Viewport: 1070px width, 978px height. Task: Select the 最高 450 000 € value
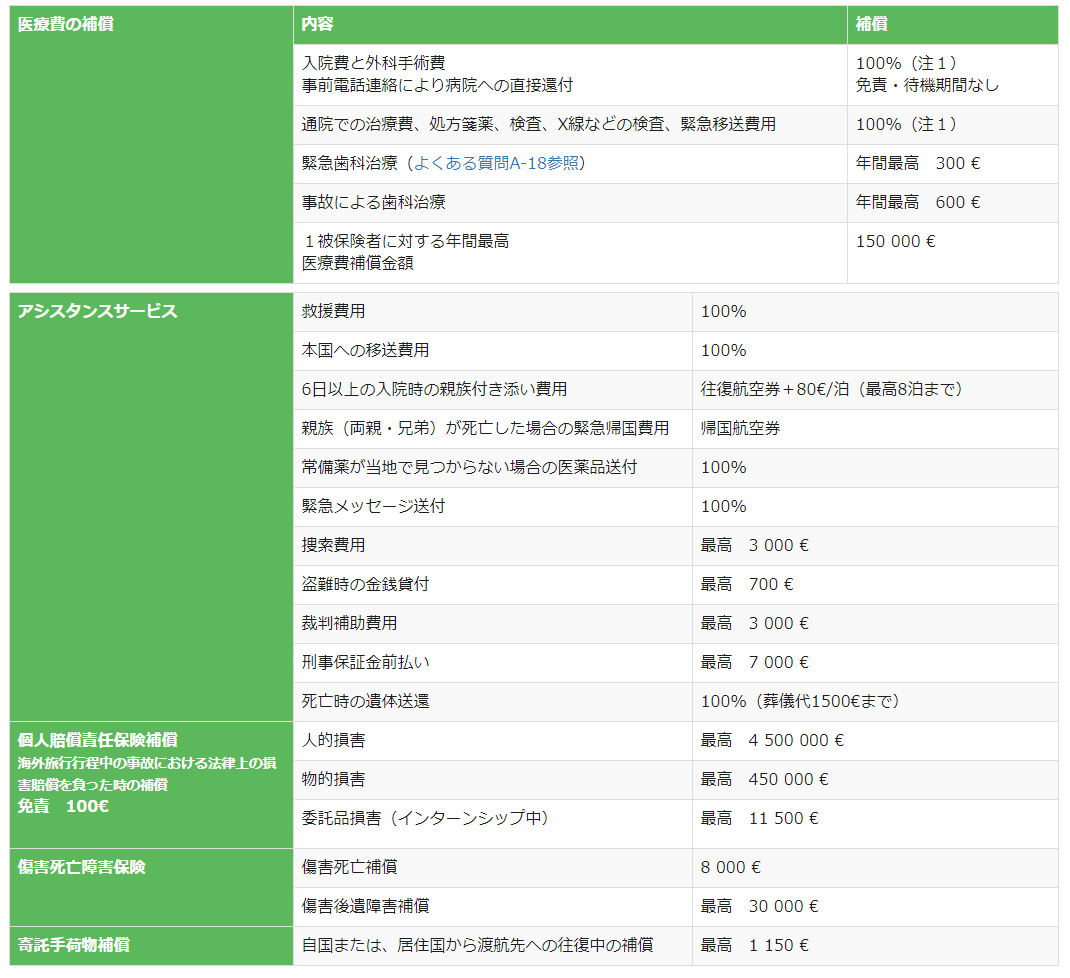[764, 779]
